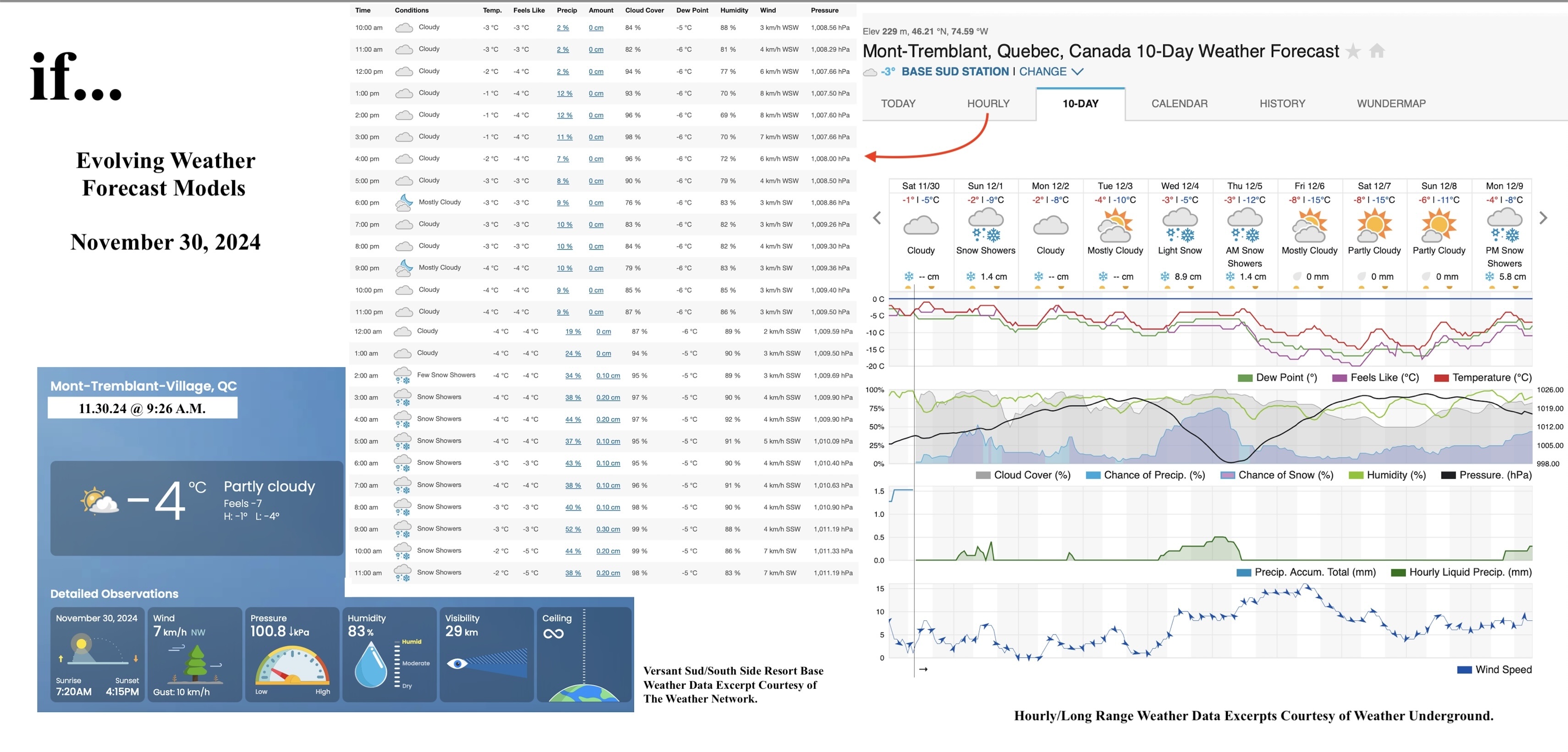Screen dimensions: 1568x752
Task: Click the Sunset 4:15PM time
Action: (x=122, y=692)
